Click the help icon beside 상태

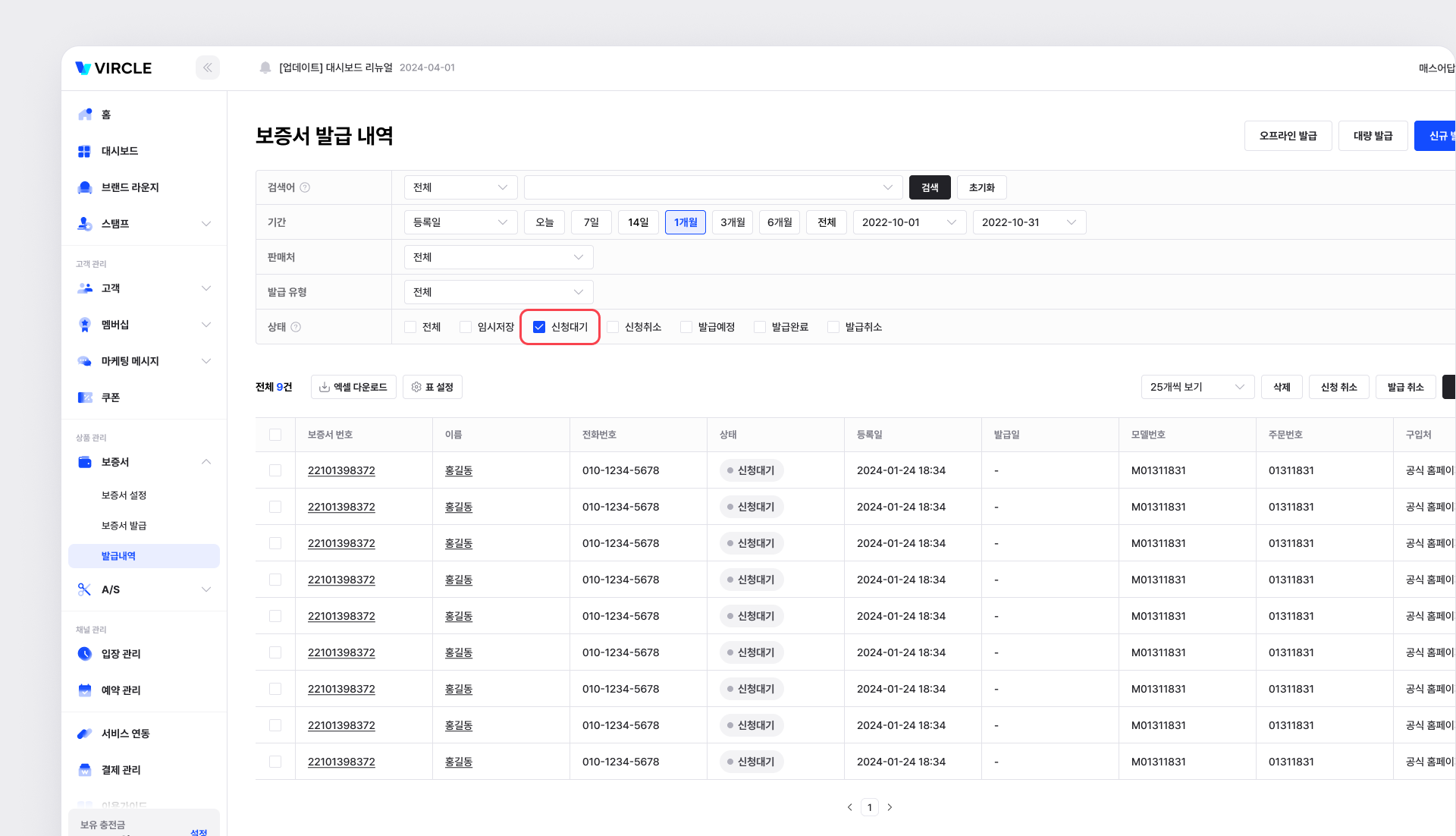click(296, 327)
